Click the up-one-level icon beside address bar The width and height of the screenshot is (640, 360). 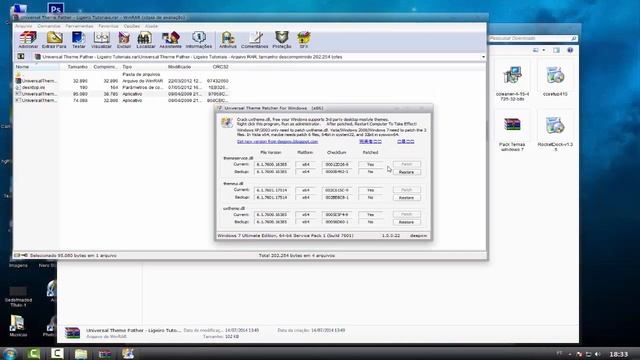pyautogui.click(x=21, y=56)
